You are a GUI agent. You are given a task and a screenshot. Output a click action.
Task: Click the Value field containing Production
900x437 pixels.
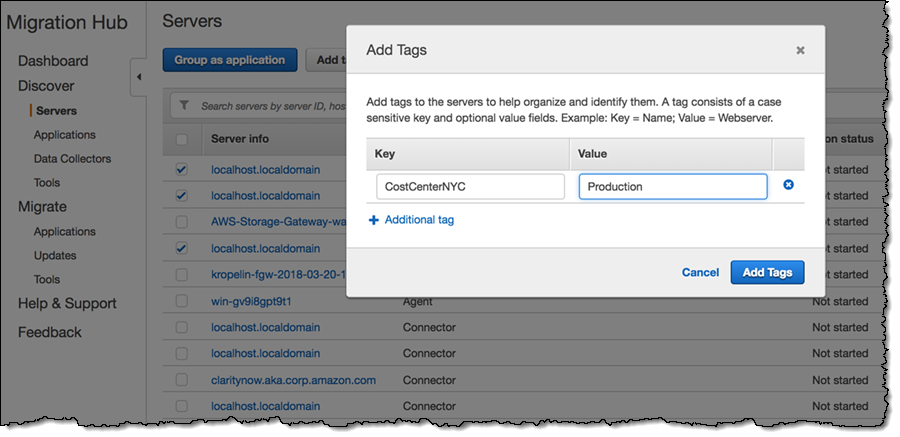click(672, 186)
